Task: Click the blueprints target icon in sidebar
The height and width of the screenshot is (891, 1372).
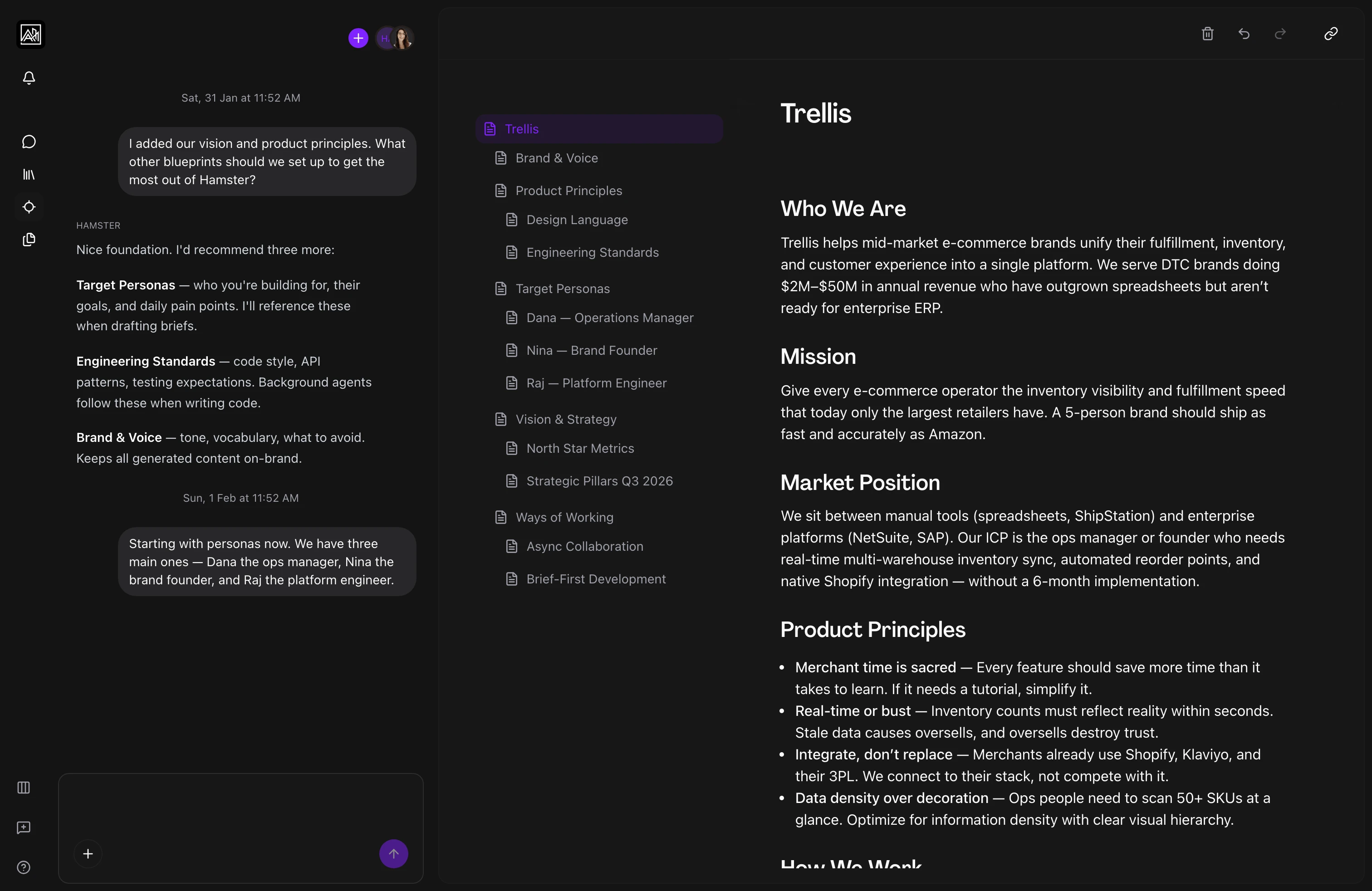Action: pos(29,207)
